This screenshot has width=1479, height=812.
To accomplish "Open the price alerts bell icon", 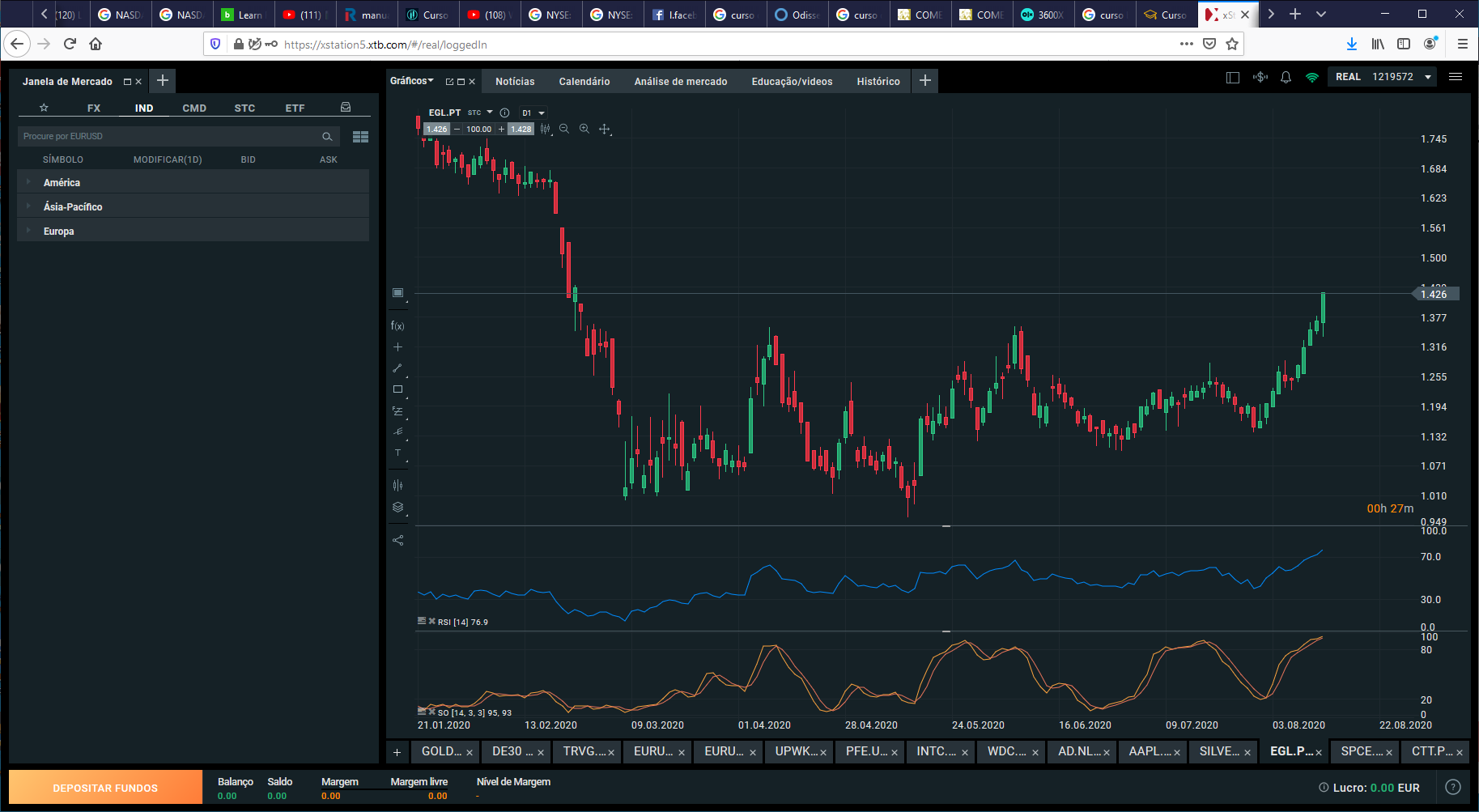I will [1286, 78].
